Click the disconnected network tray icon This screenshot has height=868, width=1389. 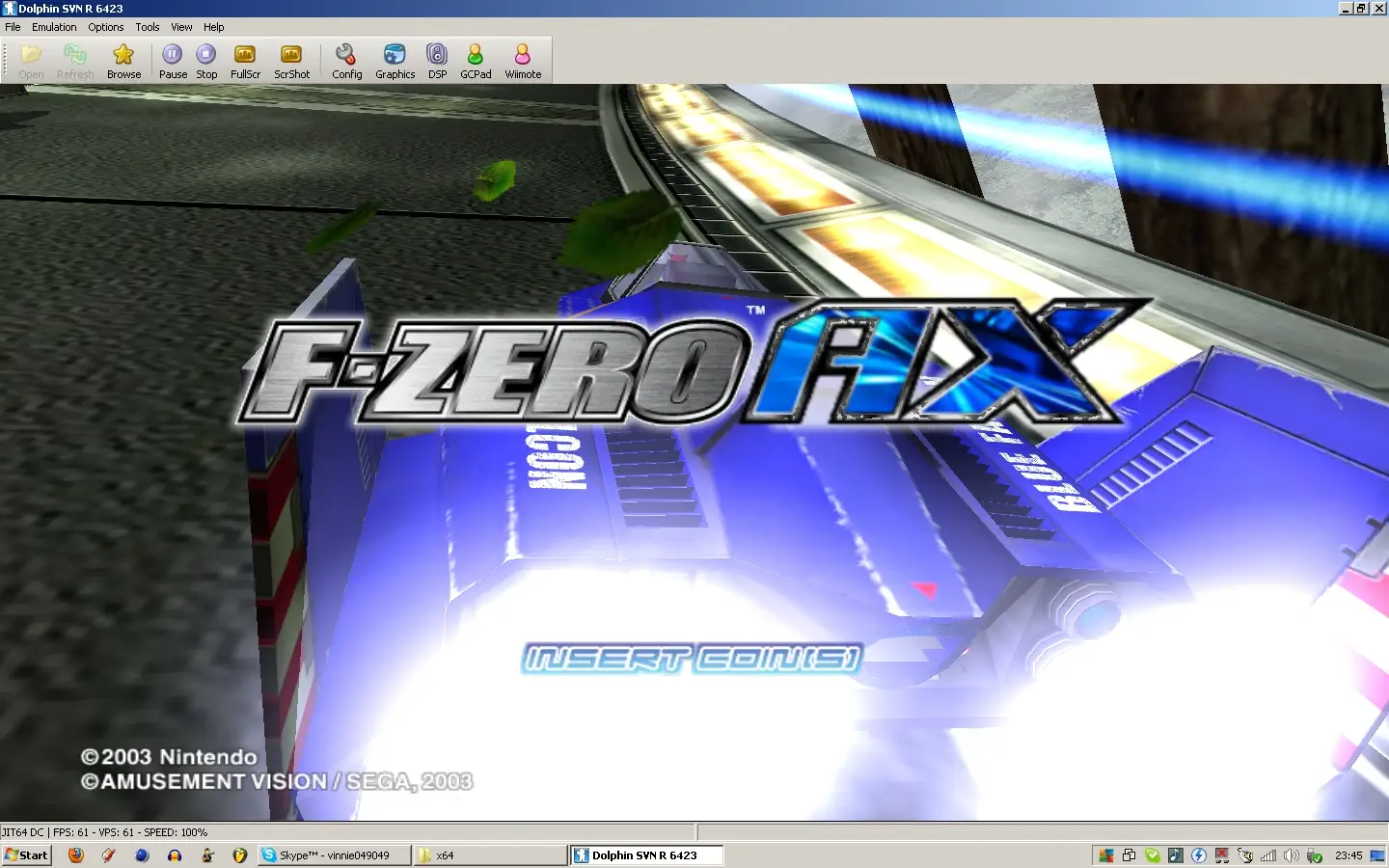click(x=1222, y=855)
